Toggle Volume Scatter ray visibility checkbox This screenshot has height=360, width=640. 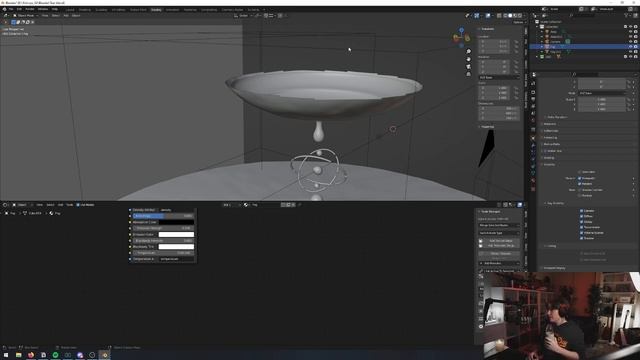point(582,233)
